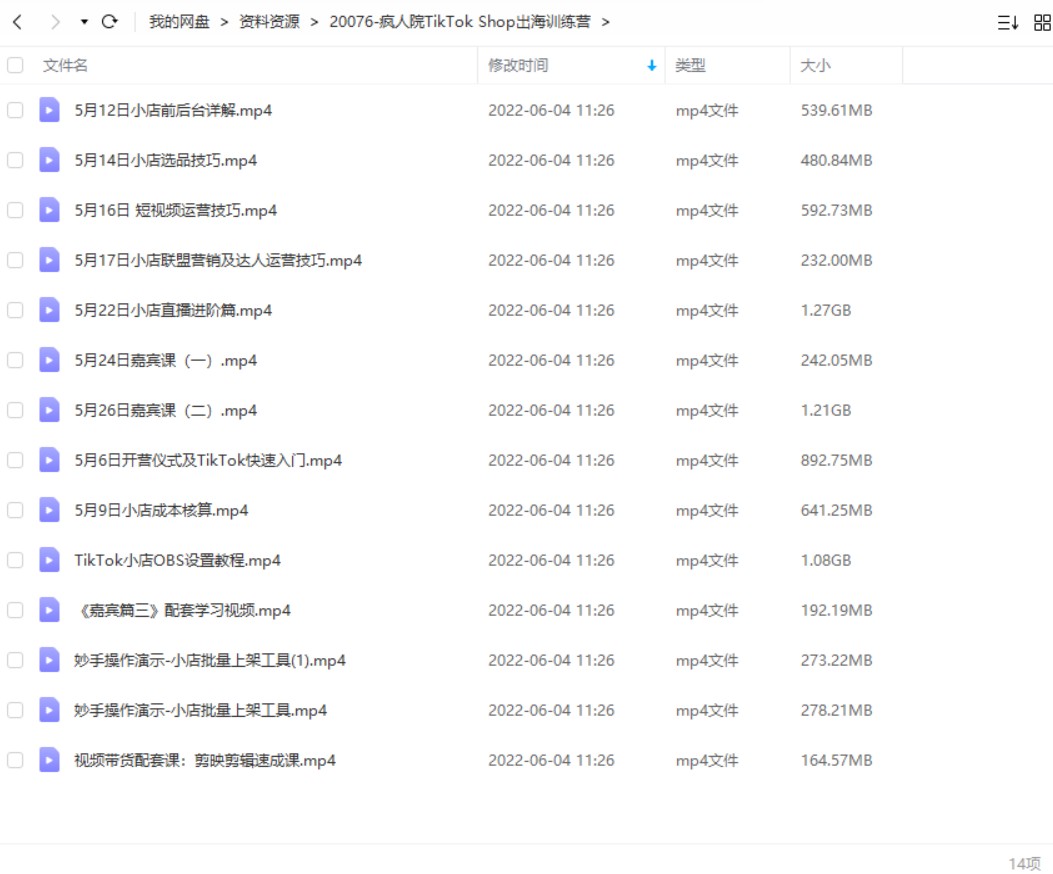Check the box for 5月17日小店联盟营销及达人运营技巧.mp4
1053x874 pixels.
coord(15,260)
